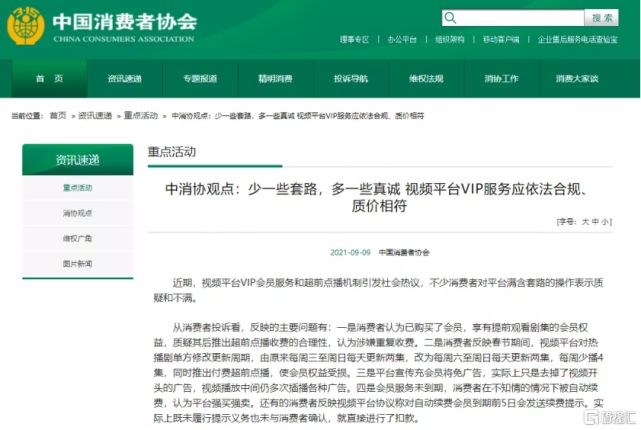The width and height of the screenshot is (641, 430).
Task: Click the article title in breadcrumb trail
Action: point(298,116)
